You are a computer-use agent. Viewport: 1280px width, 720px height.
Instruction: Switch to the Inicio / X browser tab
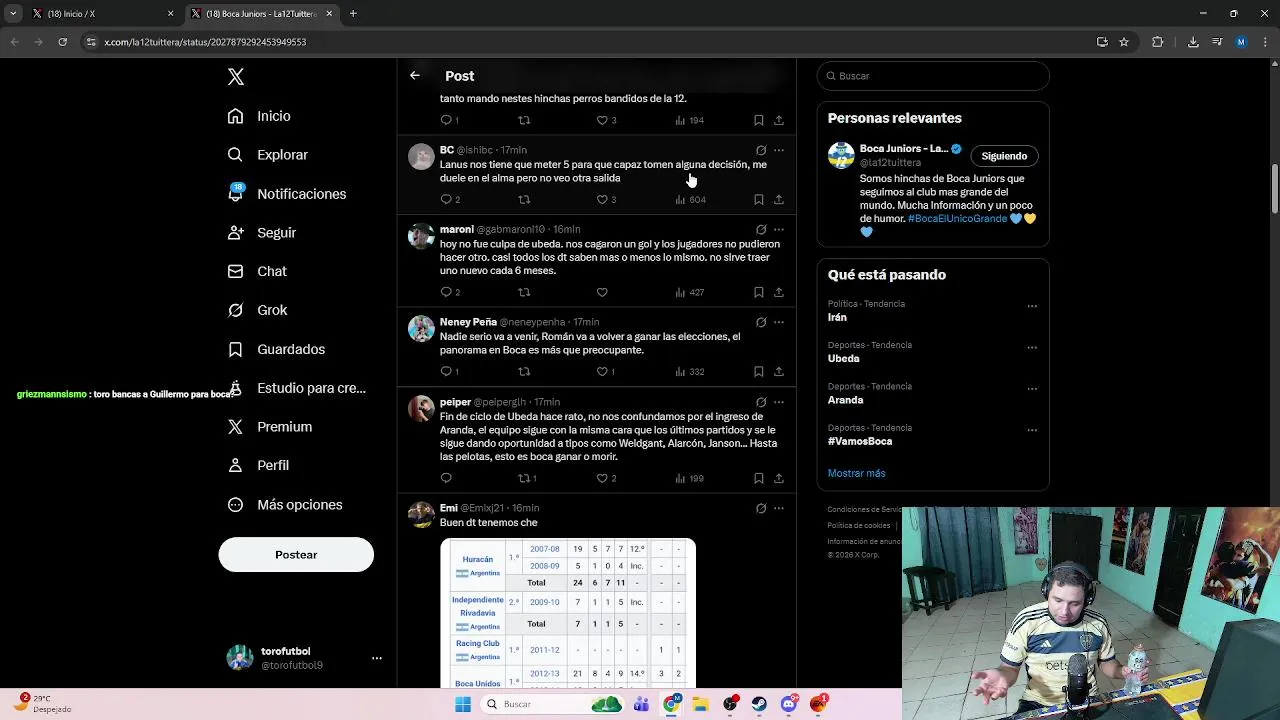pyautogui.click(x=100, y=14)
